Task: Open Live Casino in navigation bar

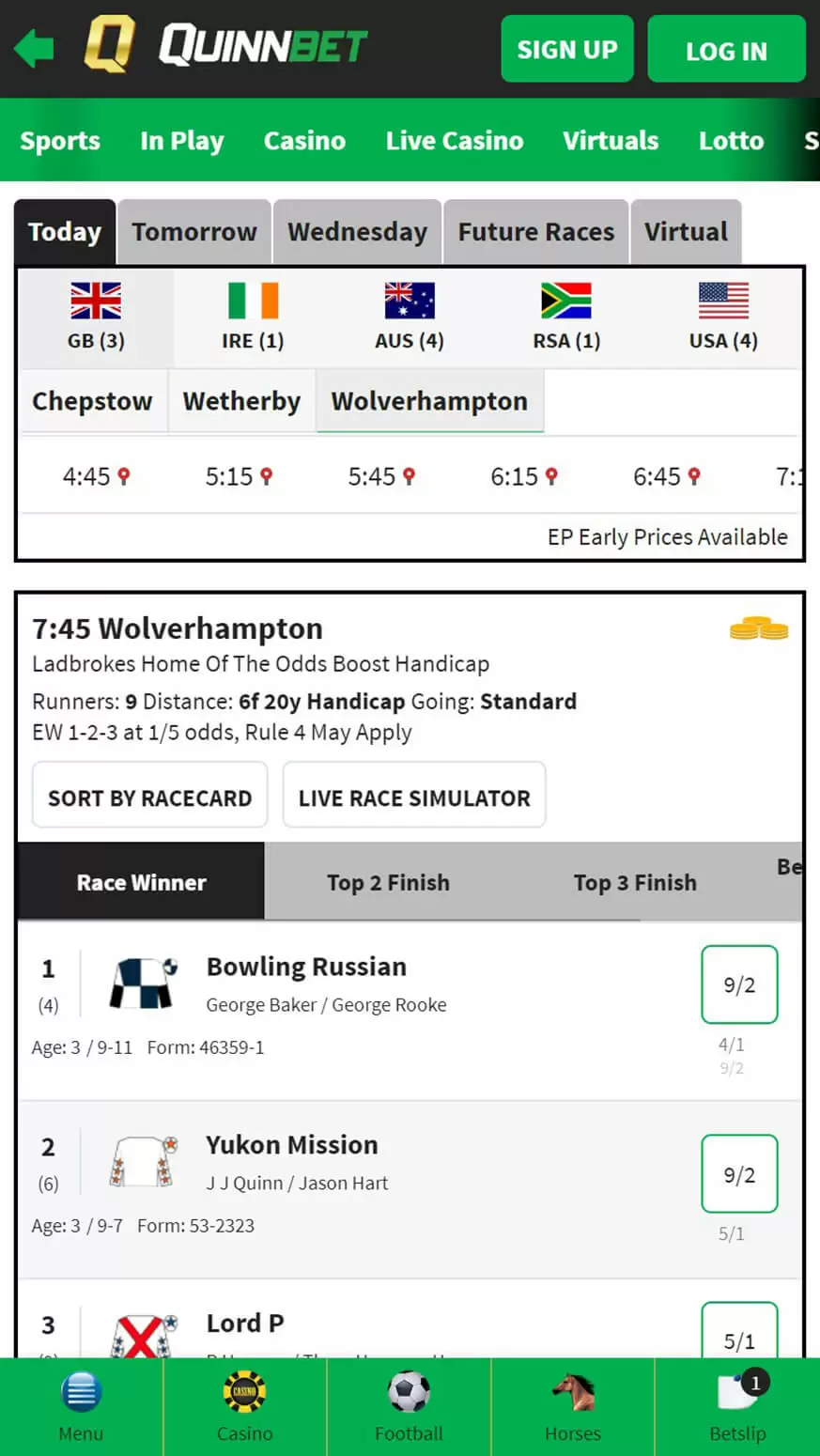Action: (454, 141)
